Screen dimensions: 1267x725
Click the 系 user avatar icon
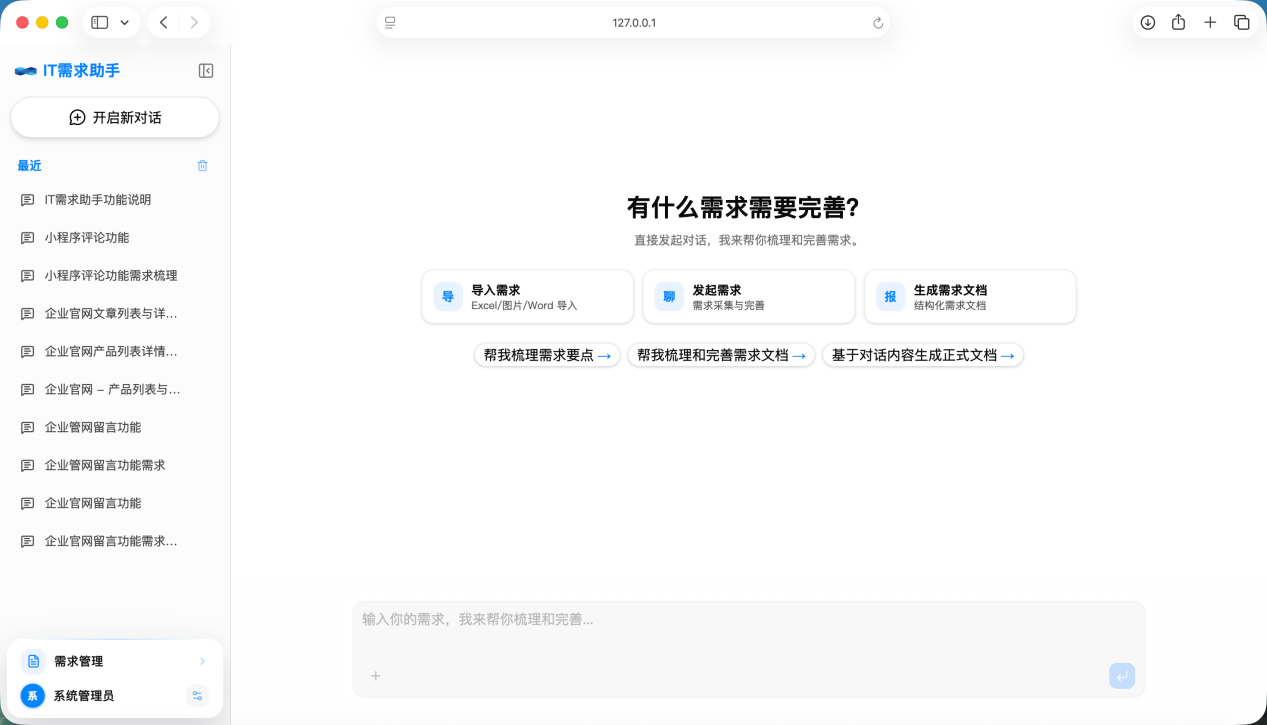tap(33, 696)
